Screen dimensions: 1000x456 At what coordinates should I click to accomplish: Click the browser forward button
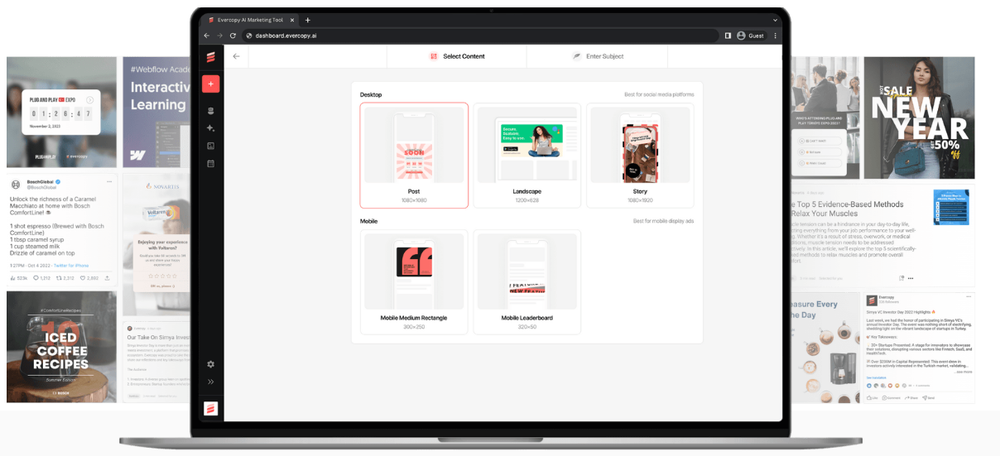(219, 36)
